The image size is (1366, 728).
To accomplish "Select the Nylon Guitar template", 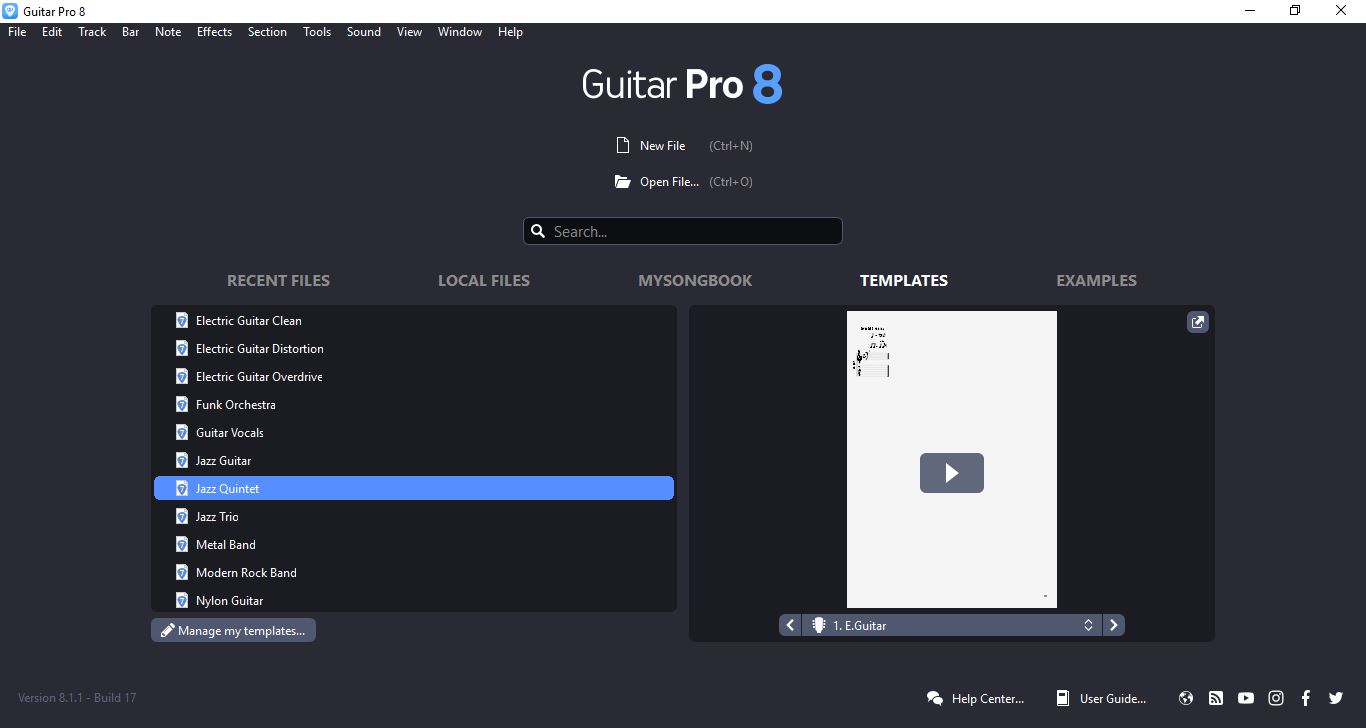I will point(414,600).
